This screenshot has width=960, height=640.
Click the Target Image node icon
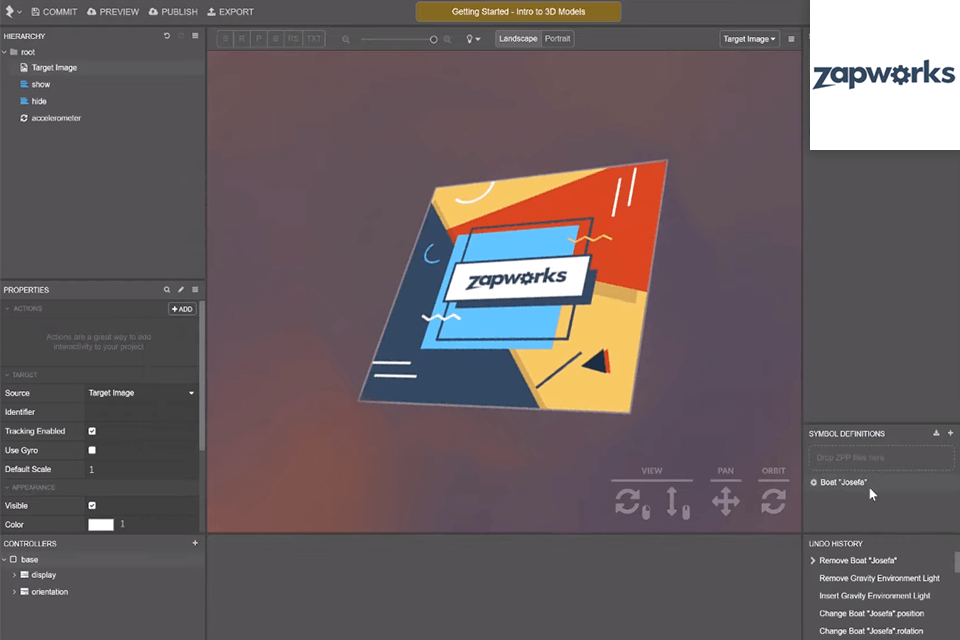coord(24,68)
